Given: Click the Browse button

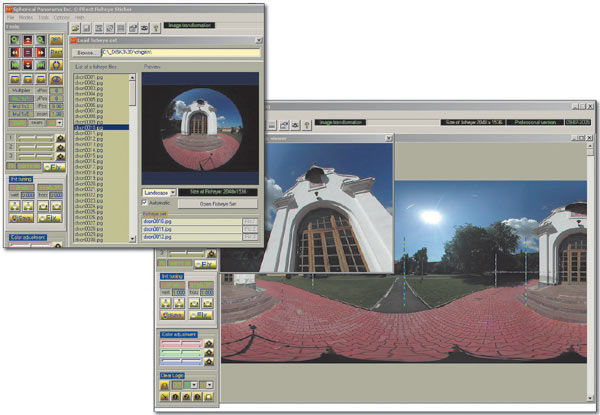Looking at the screenshot, I should [x=86, y=53].
